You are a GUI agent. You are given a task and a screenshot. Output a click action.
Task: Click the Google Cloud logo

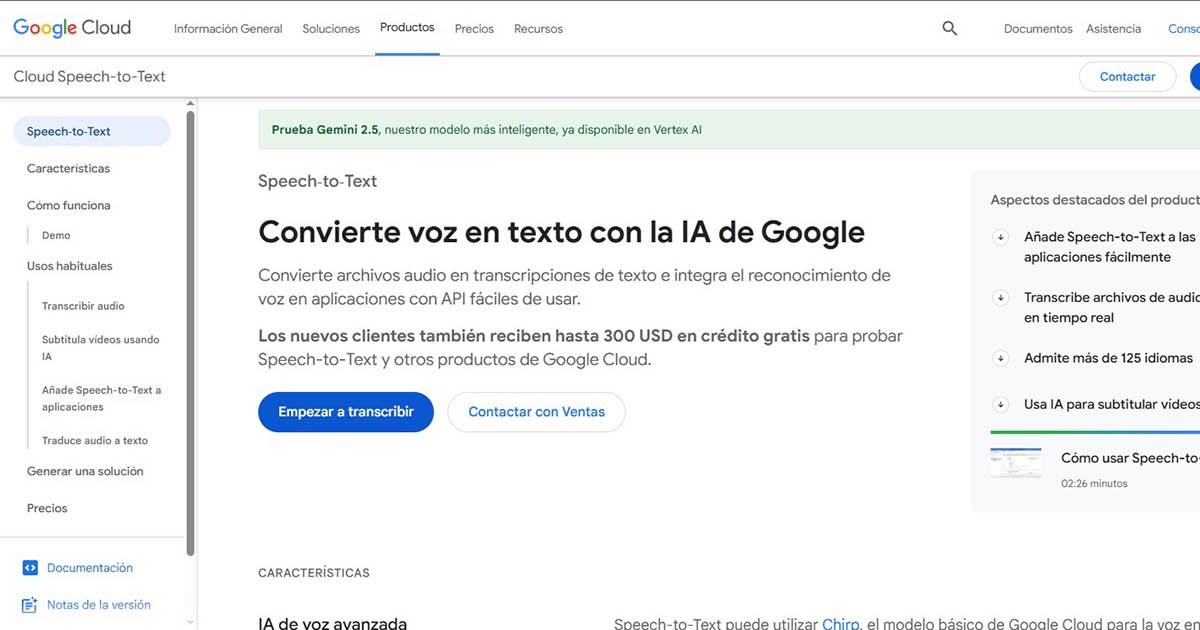coord(72,28)
